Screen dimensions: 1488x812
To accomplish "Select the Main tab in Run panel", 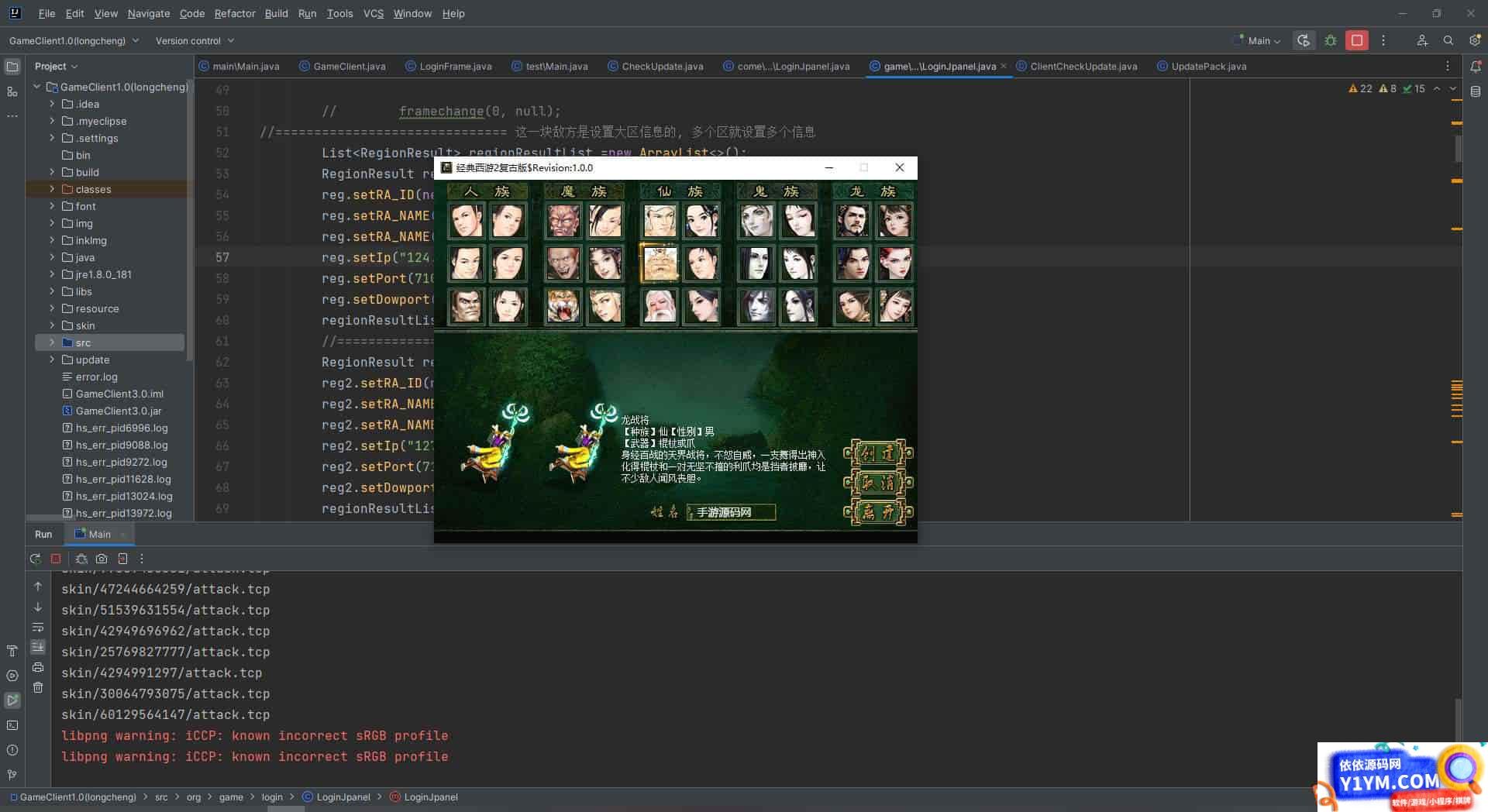I will point(99,534).
